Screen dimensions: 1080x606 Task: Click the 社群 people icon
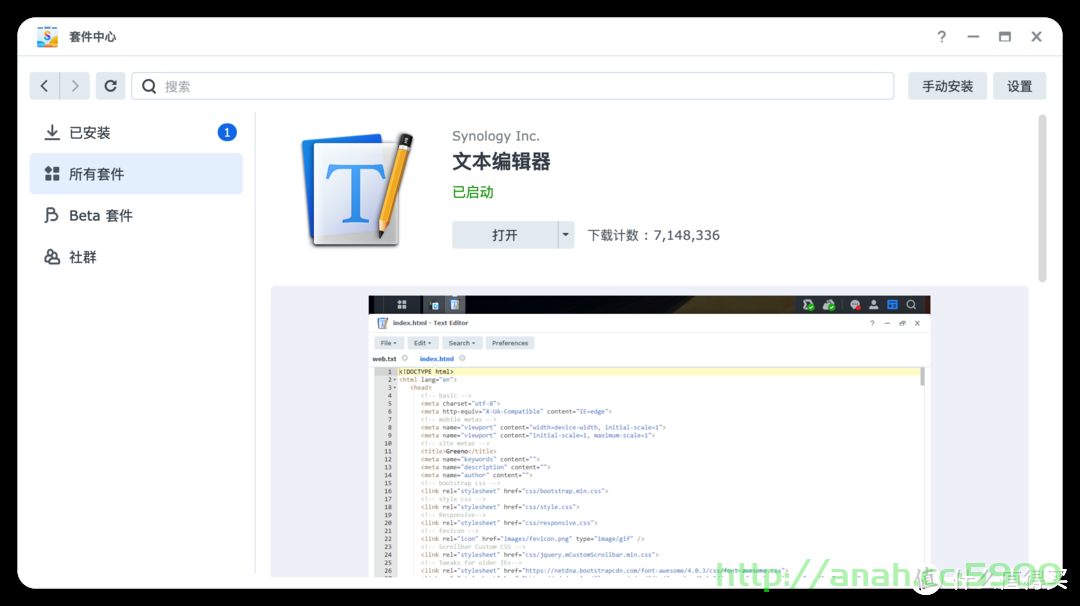[x=52, y=257]
